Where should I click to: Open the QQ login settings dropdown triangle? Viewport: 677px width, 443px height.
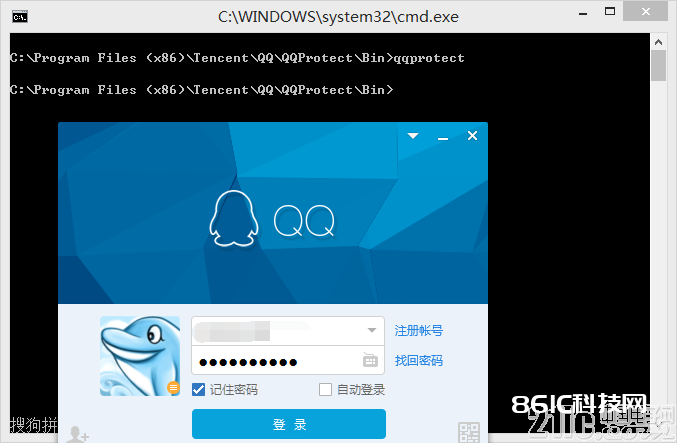pos(413,136)
